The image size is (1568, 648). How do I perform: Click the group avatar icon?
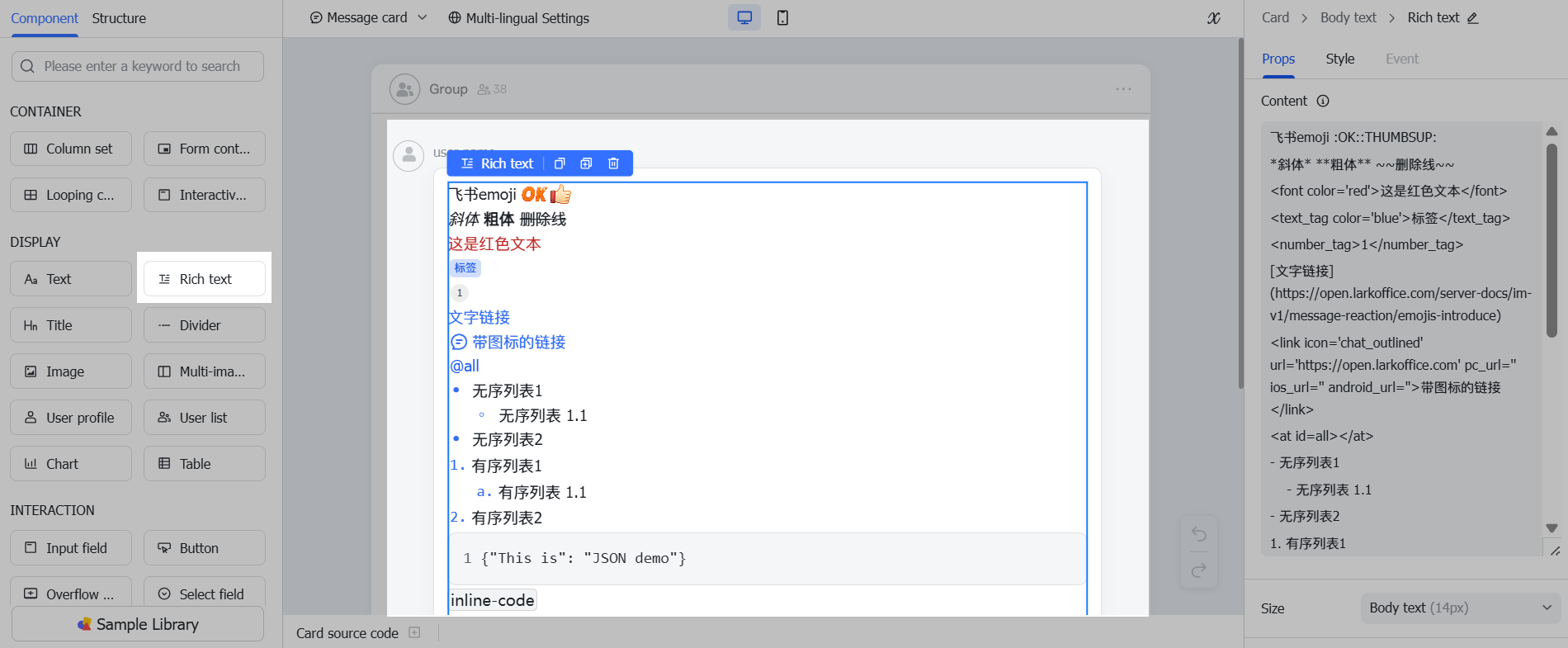(x=404, y=89)
